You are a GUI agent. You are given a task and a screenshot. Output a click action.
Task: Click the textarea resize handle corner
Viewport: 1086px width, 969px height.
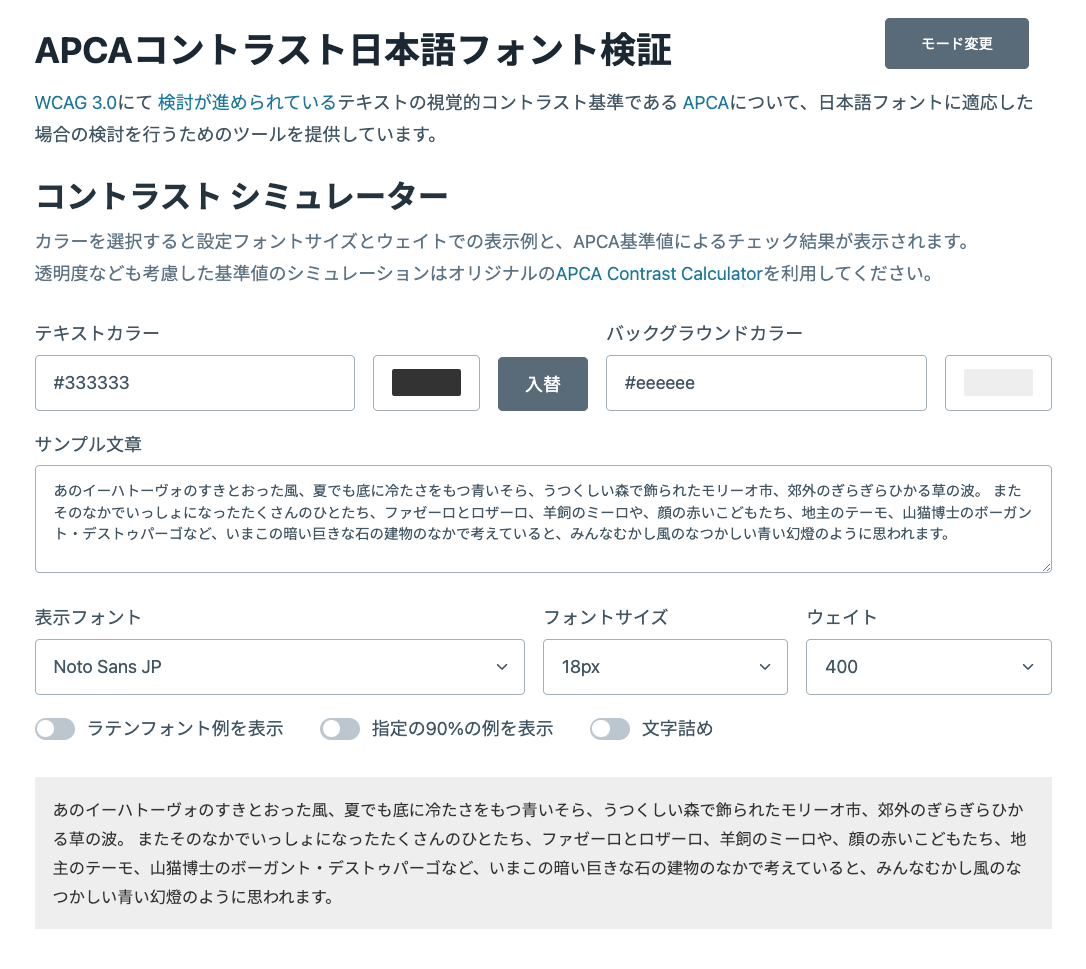click(1046, 568)
